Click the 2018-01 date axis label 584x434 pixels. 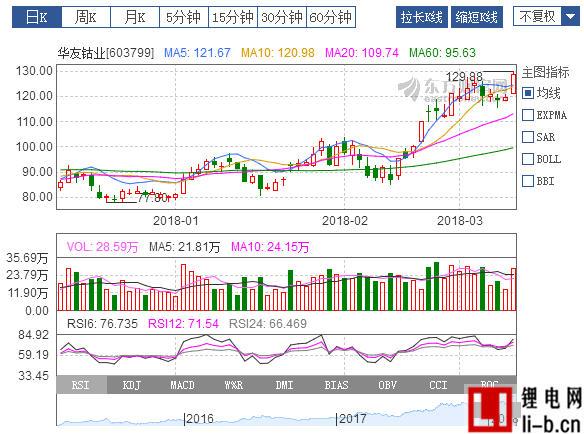pyautogui.click(x=176, y=221)
